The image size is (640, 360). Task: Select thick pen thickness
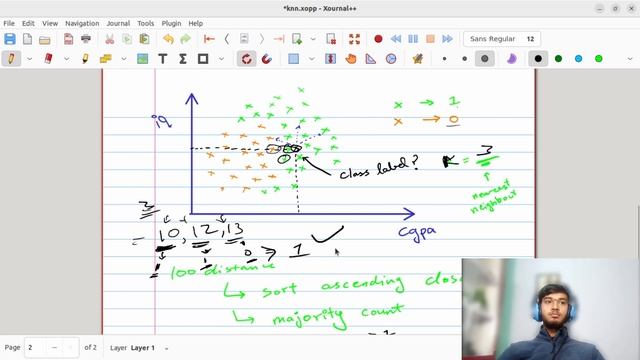point(484,59)
